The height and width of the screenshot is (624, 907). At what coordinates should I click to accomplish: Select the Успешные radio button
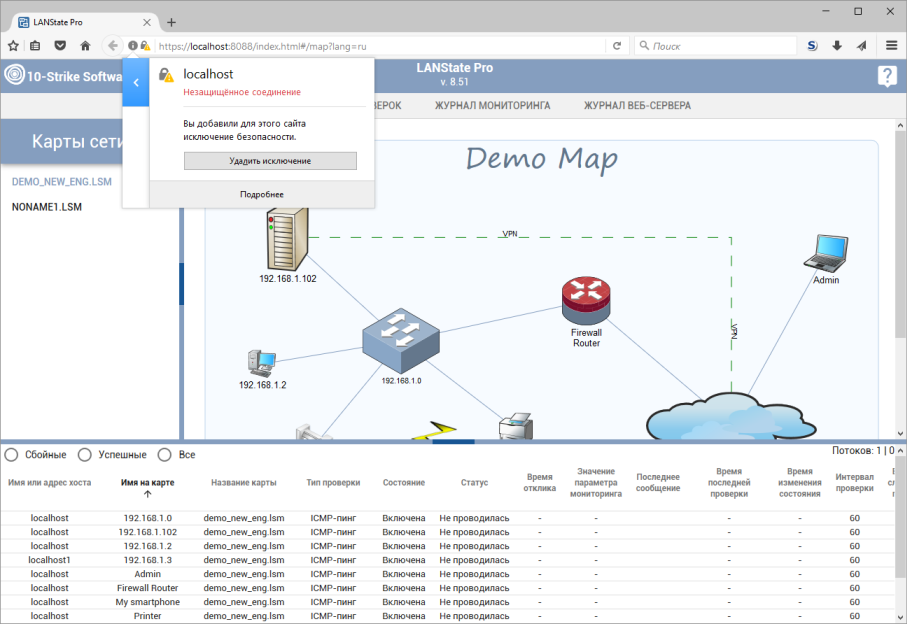pyautogui.click(x=84, y=455)
